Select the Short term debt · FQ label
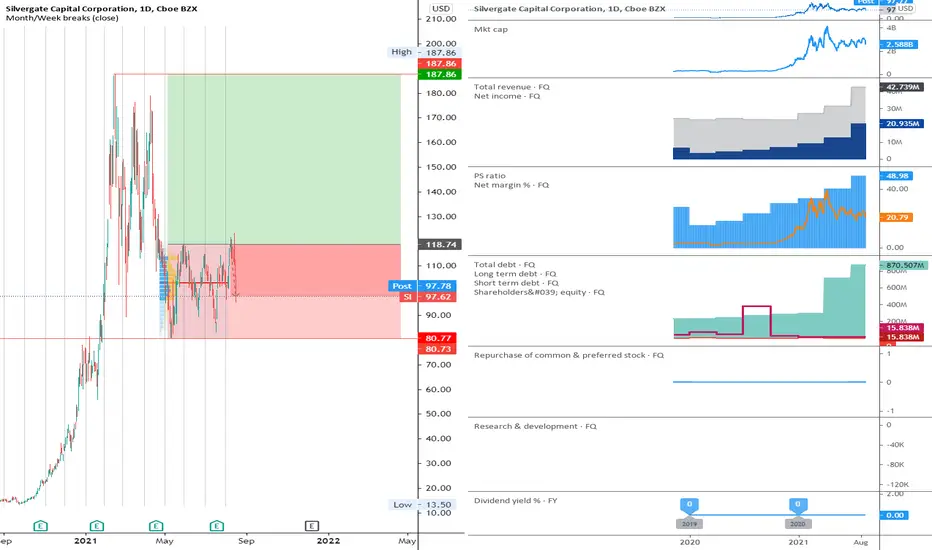 tap(517, 283)
